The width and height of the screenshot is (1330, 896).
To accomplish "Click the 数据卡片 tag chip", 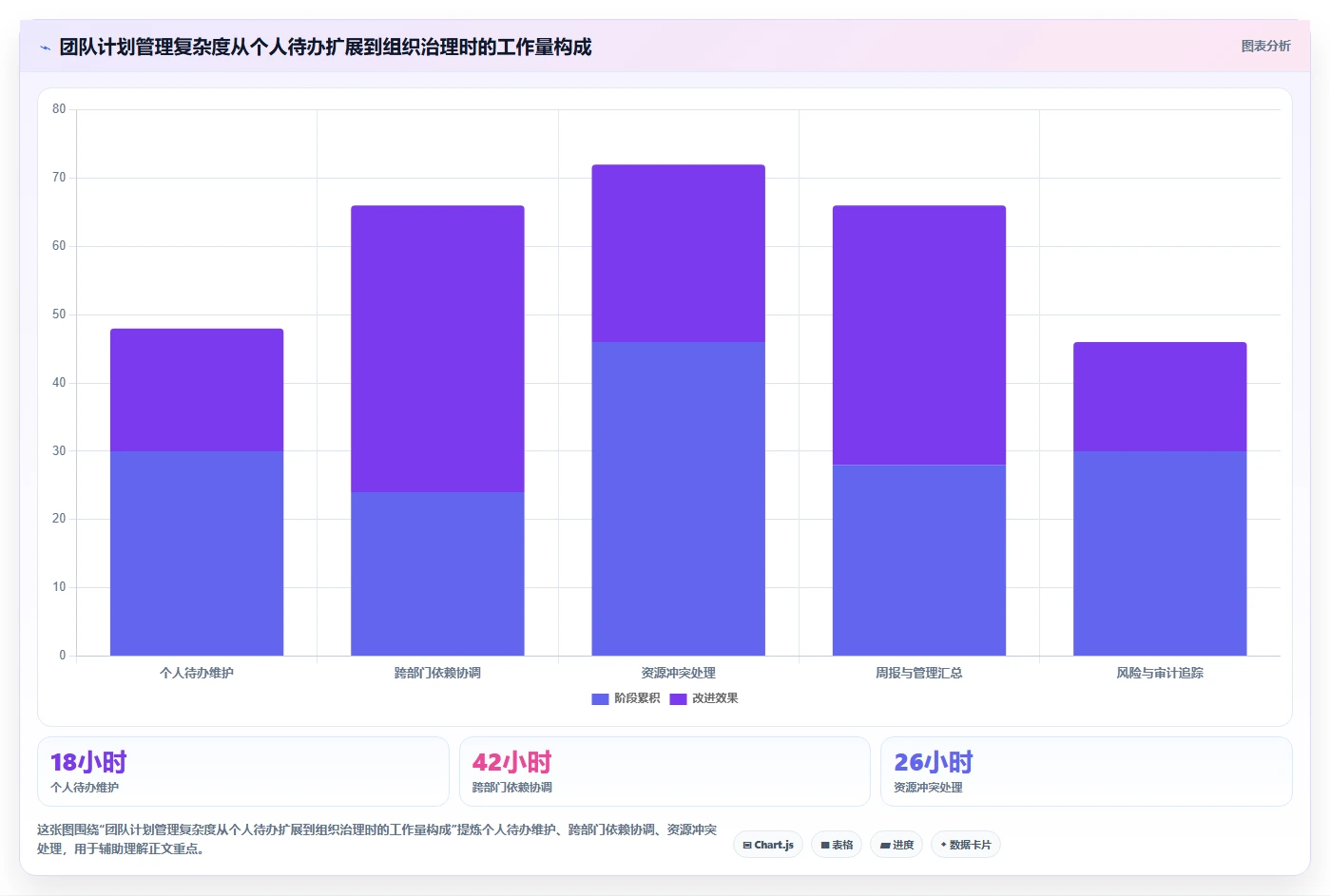I will pos(966,845).
